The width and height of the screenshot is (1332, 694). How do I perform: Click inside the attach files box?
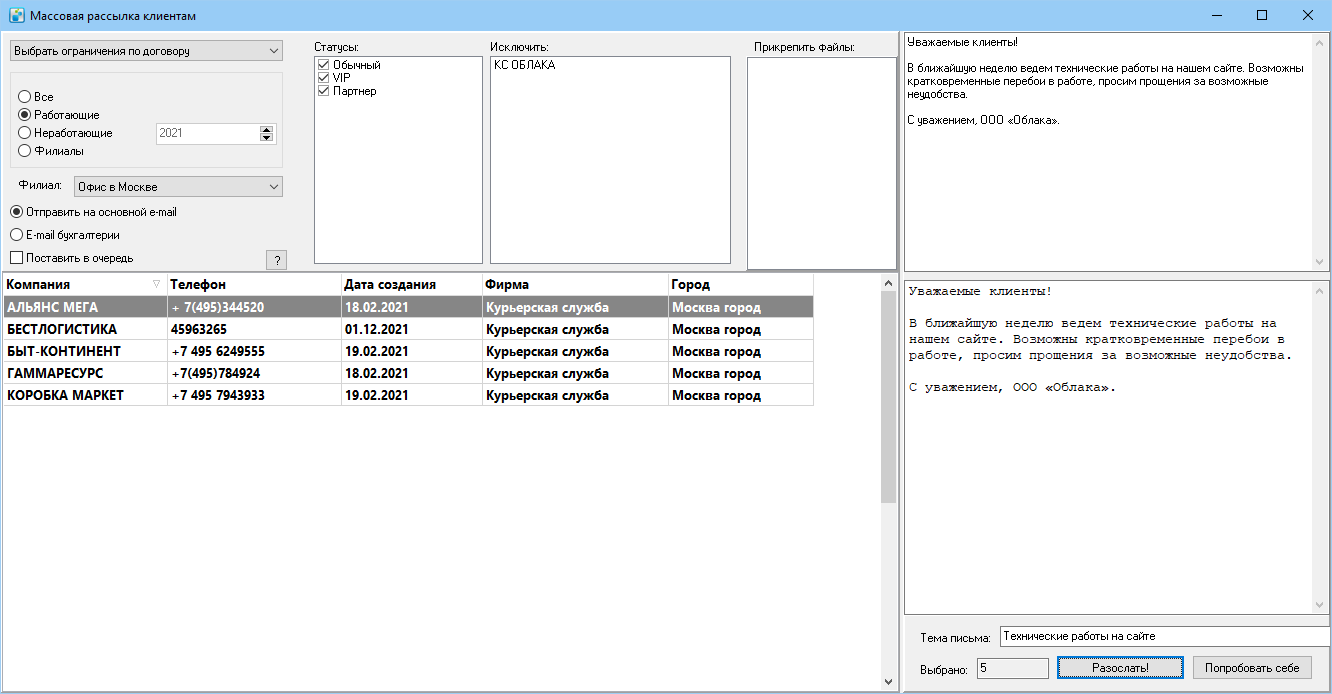pos(822,163)
